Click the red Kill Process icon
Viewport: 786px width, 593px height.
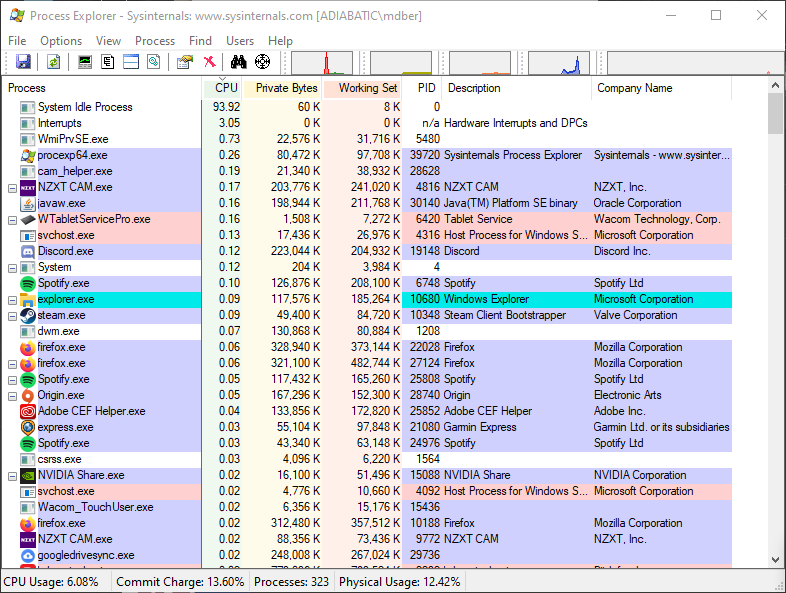pos(210,62)
